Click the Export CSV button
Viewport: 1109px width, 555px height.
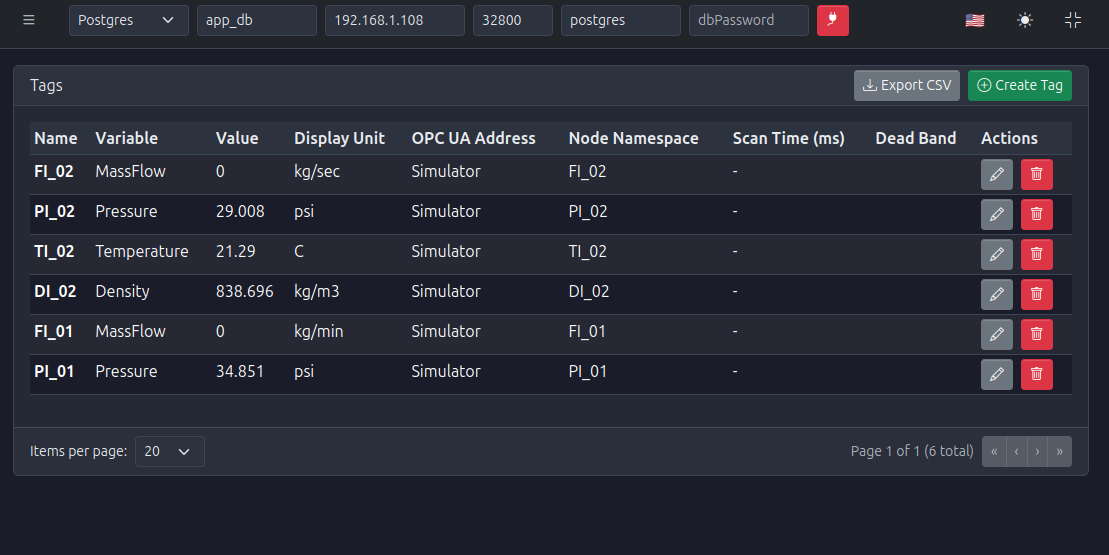coord(907,86)
